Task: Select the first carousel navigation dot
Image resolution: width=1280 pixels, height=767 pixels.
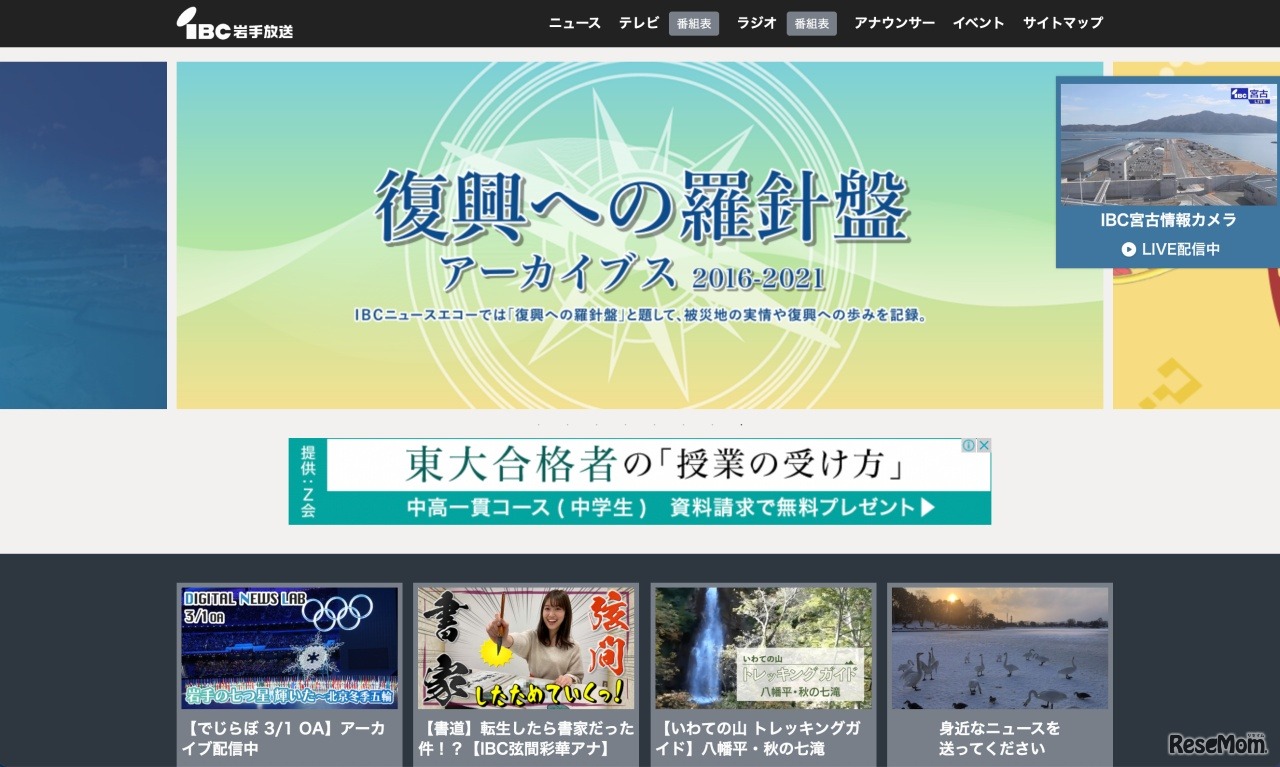Action: click(x=537, y=424)
